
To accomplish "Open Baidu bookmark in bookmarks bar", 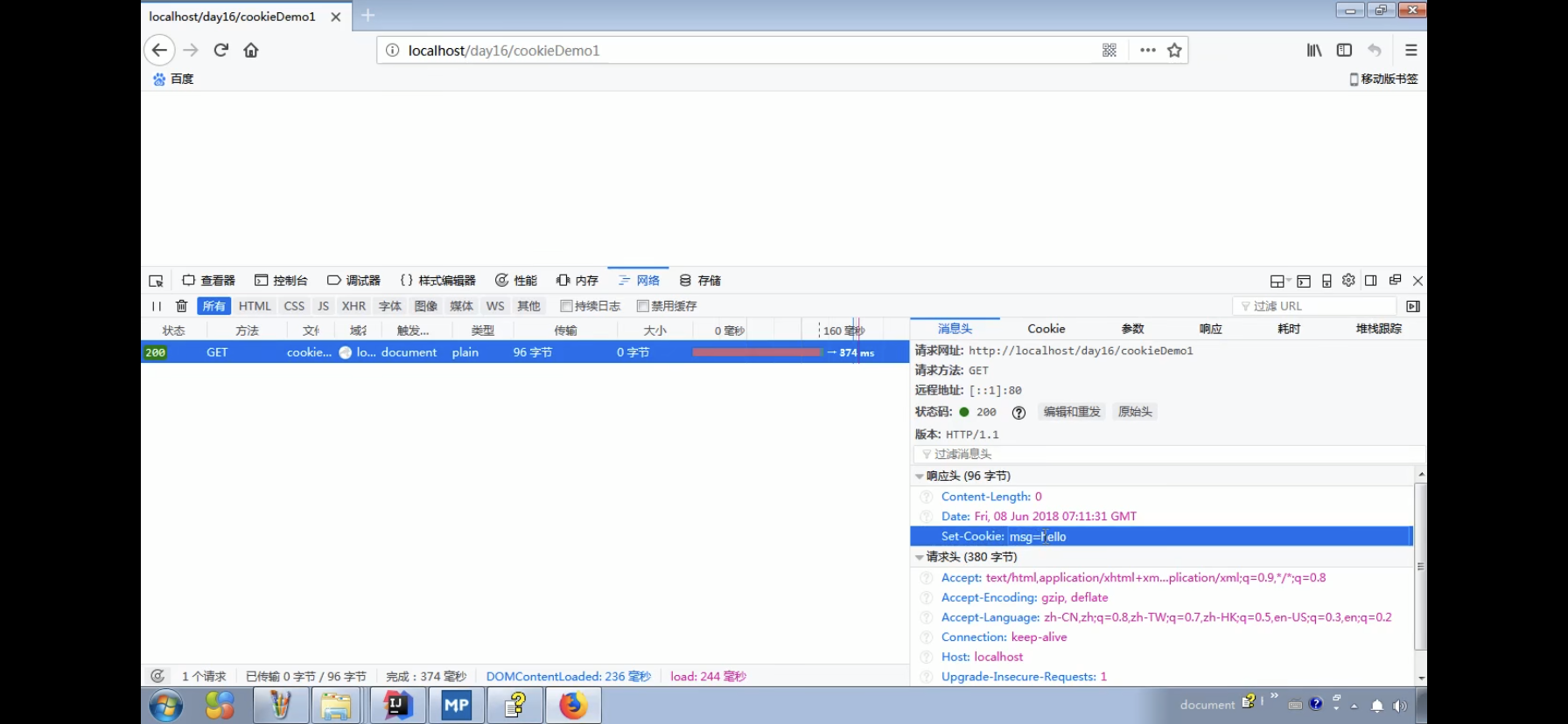I will pyautogui.click(x=173, y=79).
